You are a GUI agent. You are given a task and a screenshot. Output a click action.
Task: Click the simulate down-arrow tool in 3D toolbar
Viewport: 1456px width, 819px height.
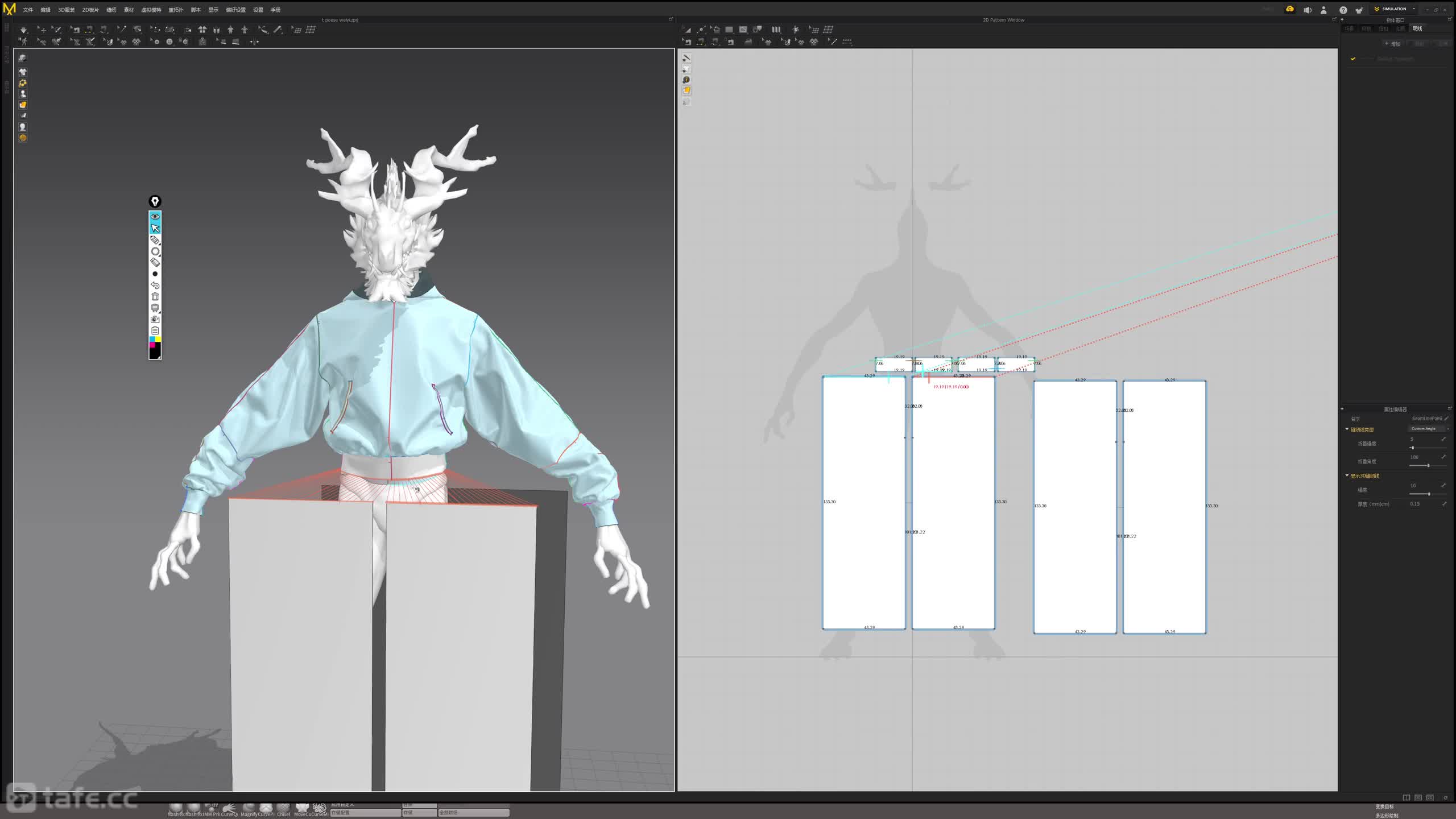pyautogui.click(x=23, y=30)
